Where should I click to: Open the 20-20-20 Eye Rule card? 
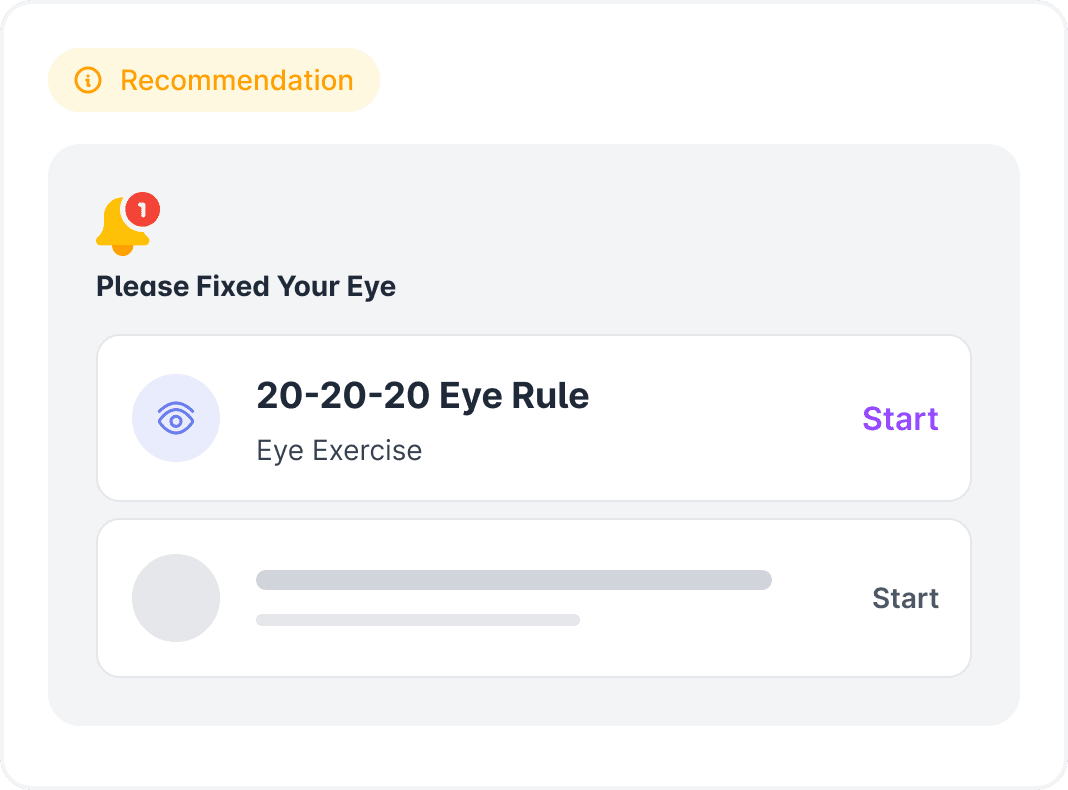(534, 418)
